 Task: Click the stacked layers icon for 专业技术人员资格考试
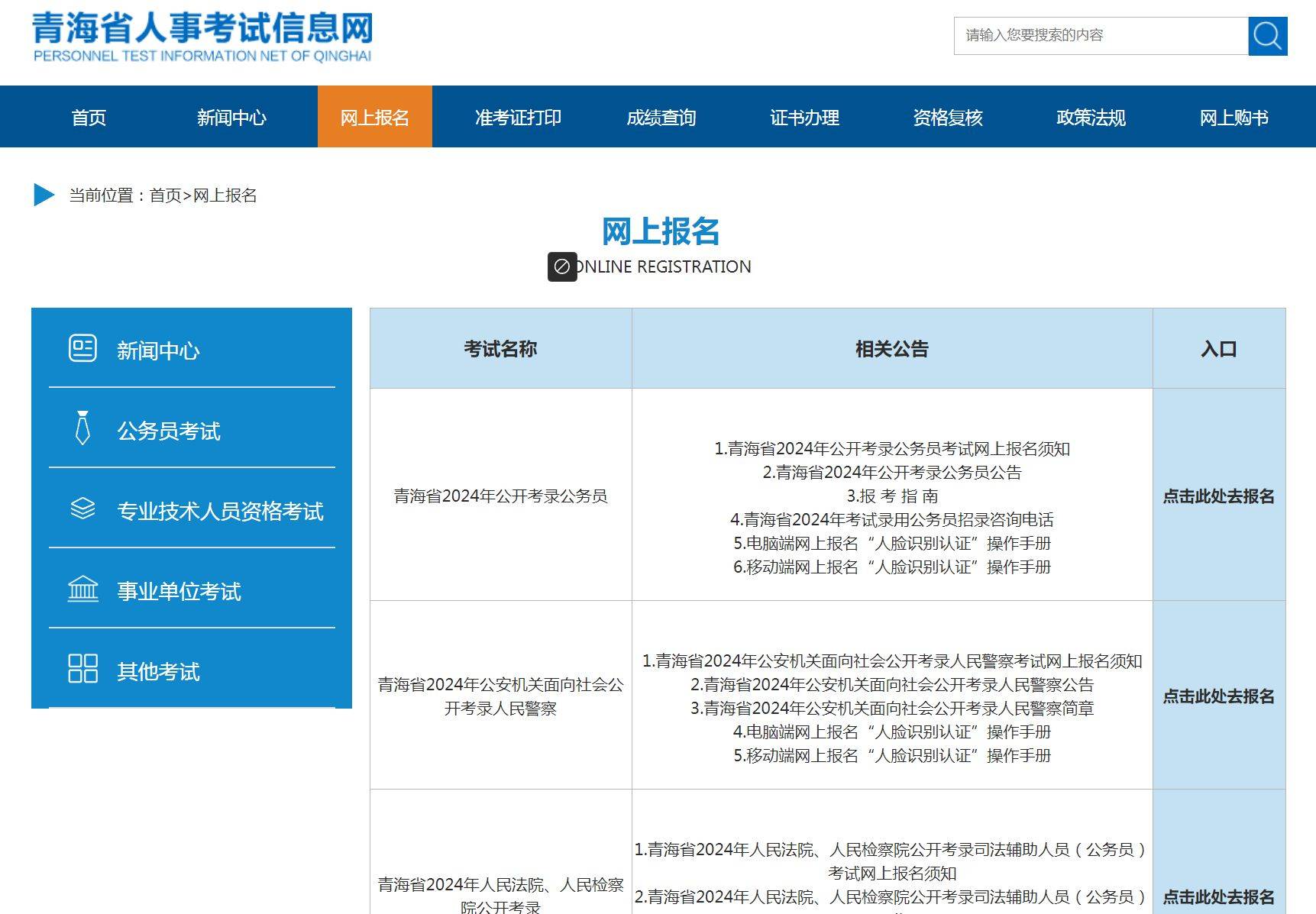tap(82, 509)
